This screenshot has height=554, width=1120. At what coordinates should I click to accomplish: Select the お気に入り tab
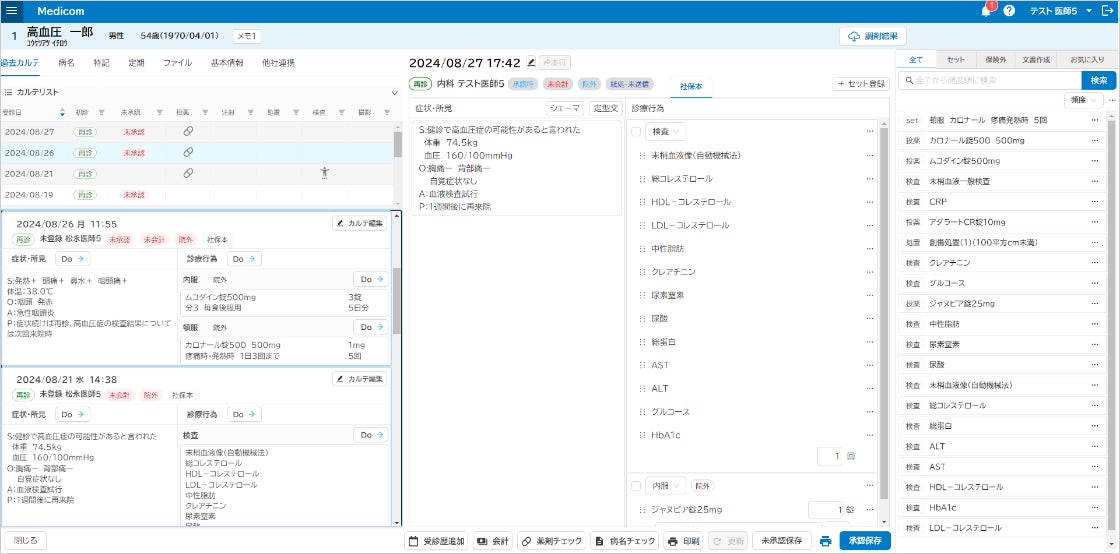[1086, 60]
